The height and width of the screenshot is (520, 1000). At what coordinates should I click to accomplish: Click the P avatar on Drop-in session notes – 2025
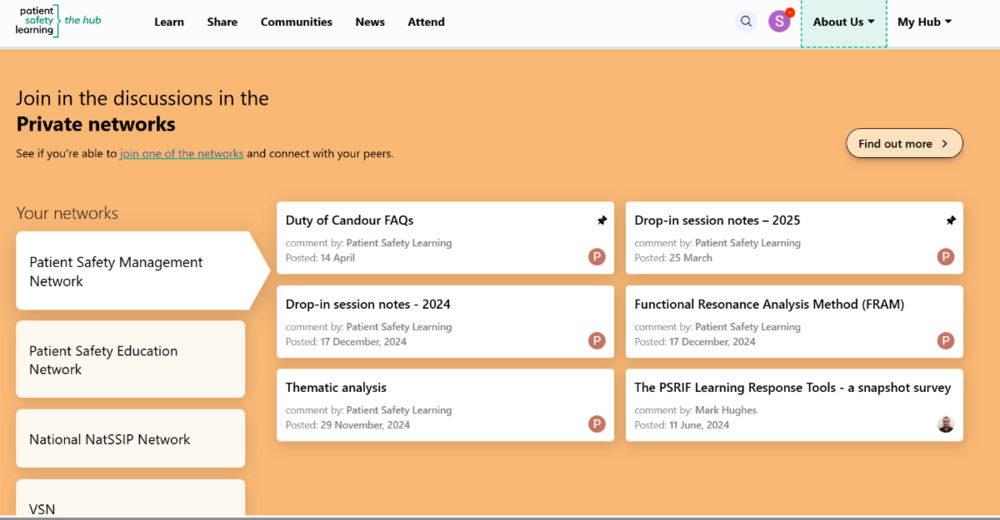946,257
